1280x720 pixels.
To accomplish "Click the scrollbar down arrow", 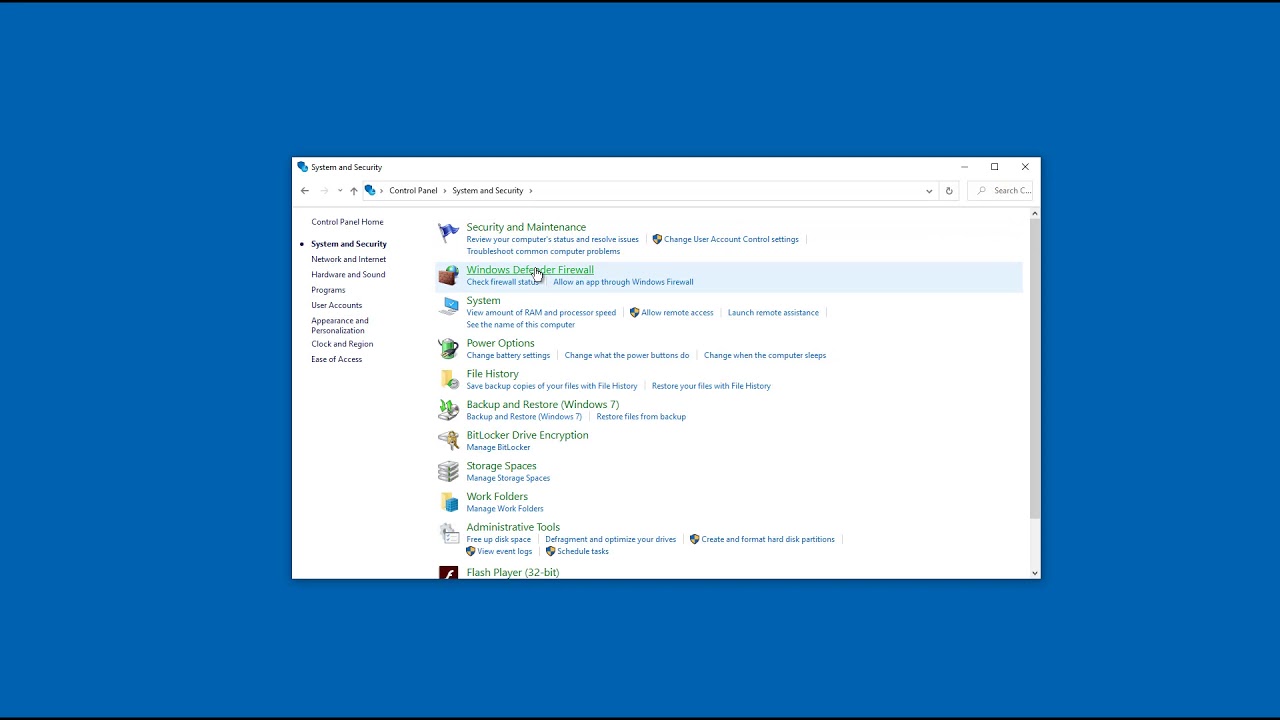I will [1034, 573].
